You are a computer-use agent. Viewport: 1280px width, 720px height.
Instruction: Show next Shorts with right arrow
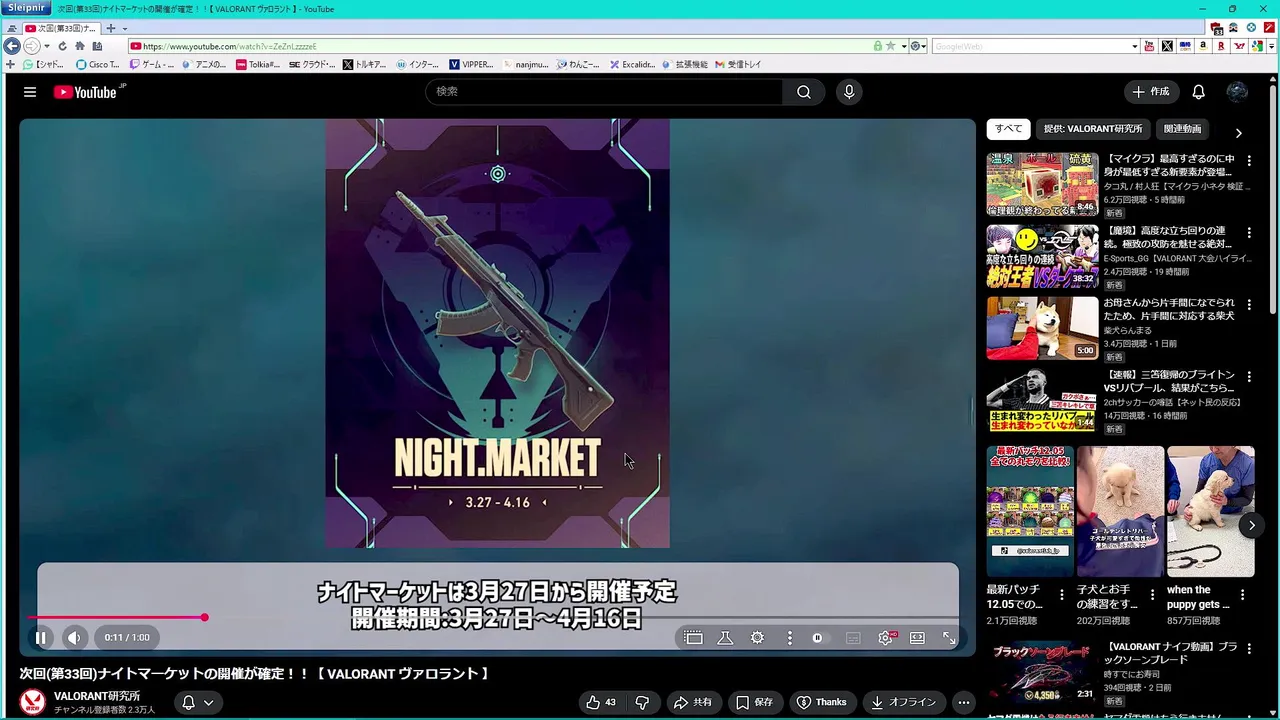tap(1251, 525)
